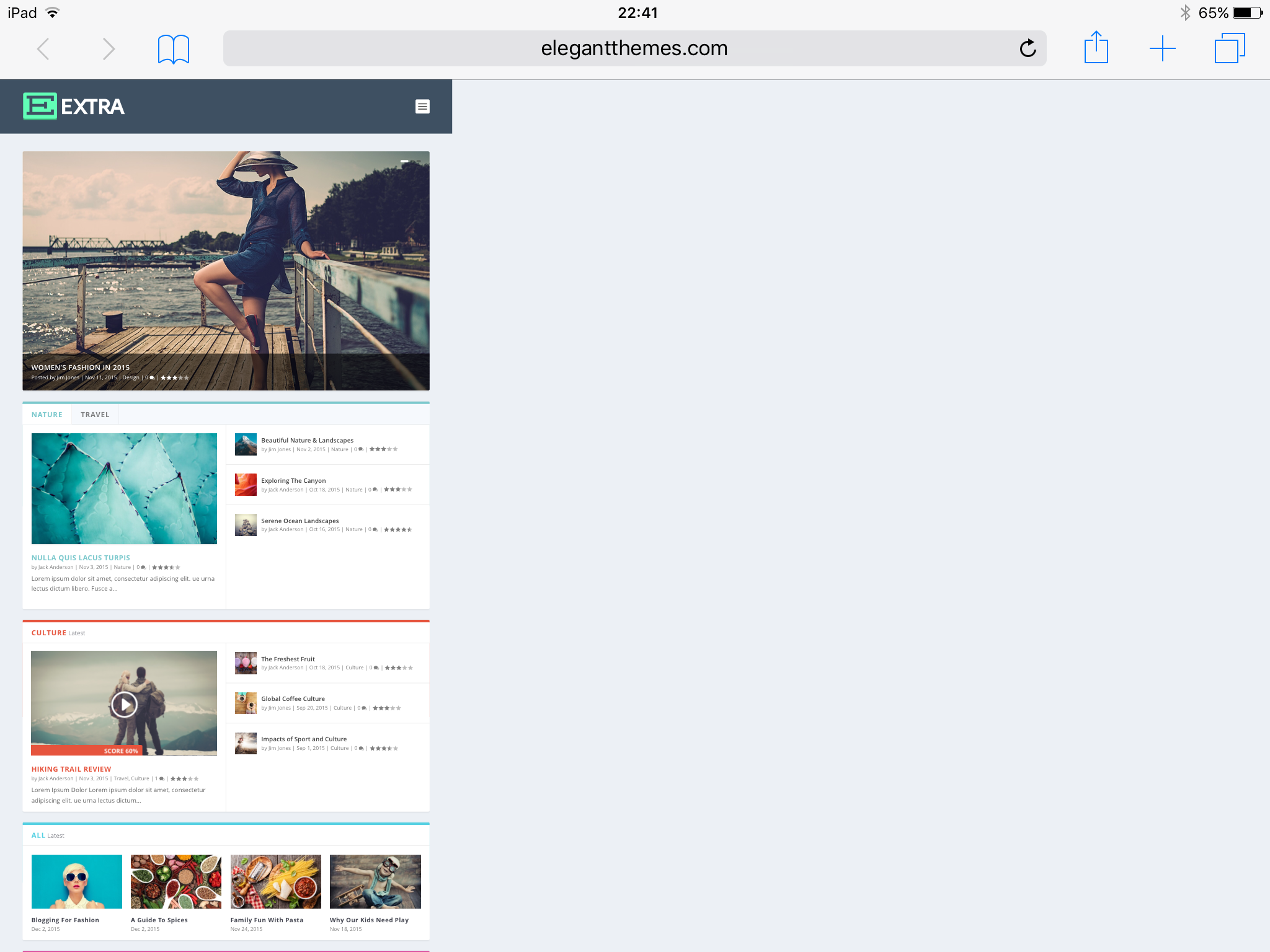The width and height of the screenshot is (1270, 952).
Task: Click star rating of Serene Ocean Landscapes
Action: click(397, 529)
